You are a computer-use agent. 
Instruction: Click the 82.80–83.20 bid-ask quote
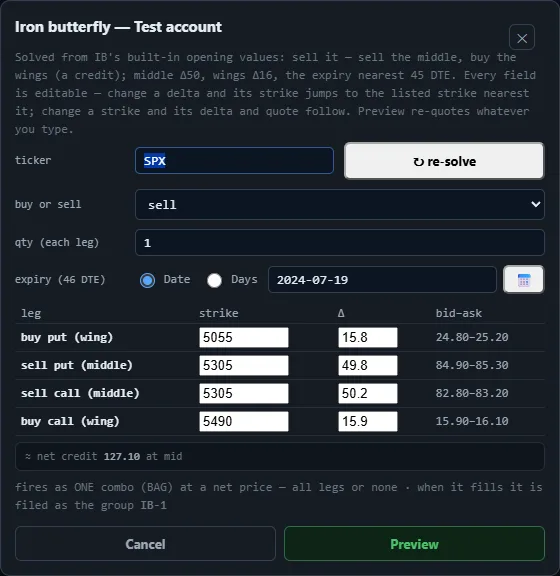[472, 393]
